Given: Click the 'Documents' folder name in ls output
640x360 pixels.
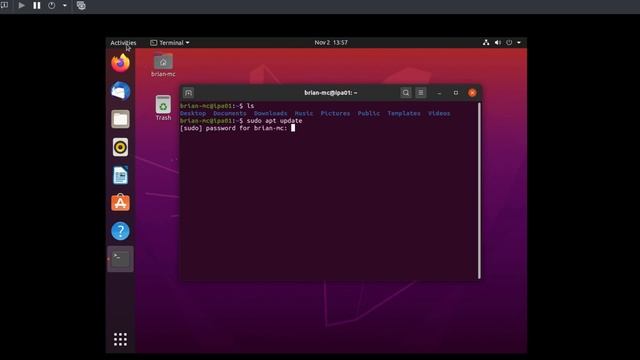Looking at the screenshot, I should pos(230,113).
